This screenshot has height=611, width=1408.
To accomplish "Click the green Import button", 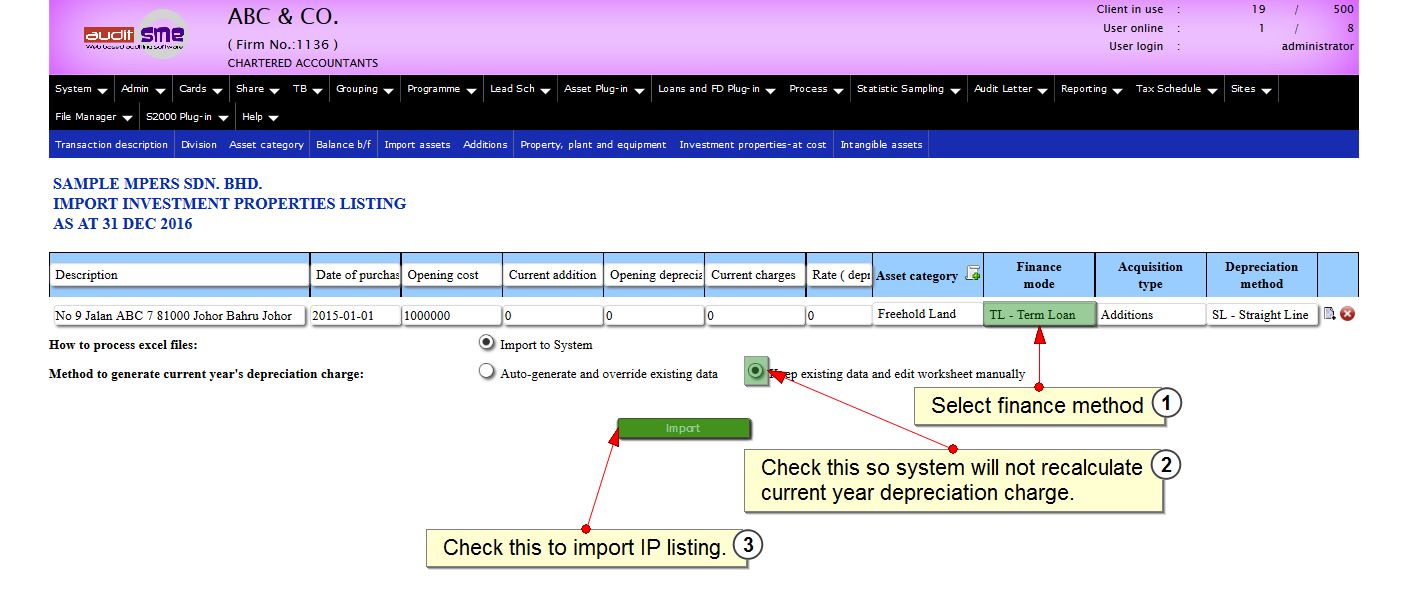I will coord(683,428).
